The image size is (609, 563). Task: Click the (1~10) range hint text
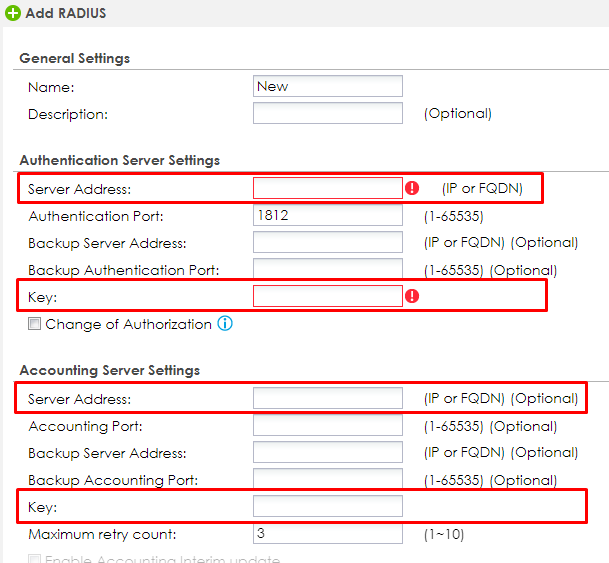tap(444, 535)
